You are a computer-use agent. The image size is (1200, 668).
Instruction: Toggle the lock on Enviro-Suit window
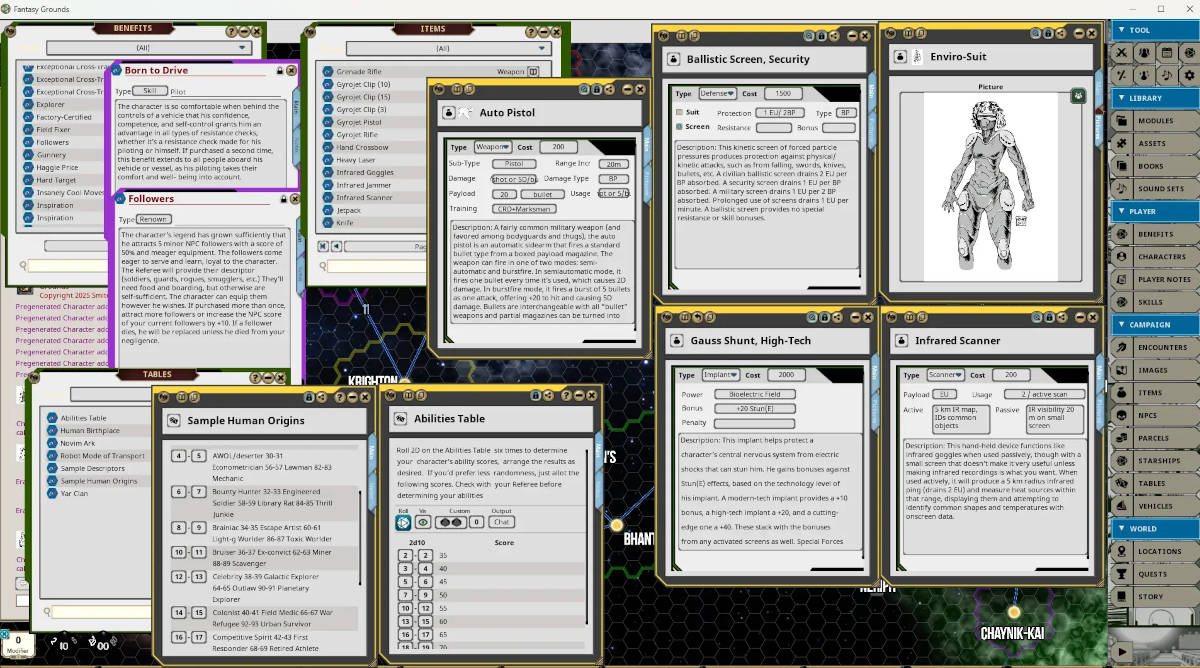coord(1049,33)
